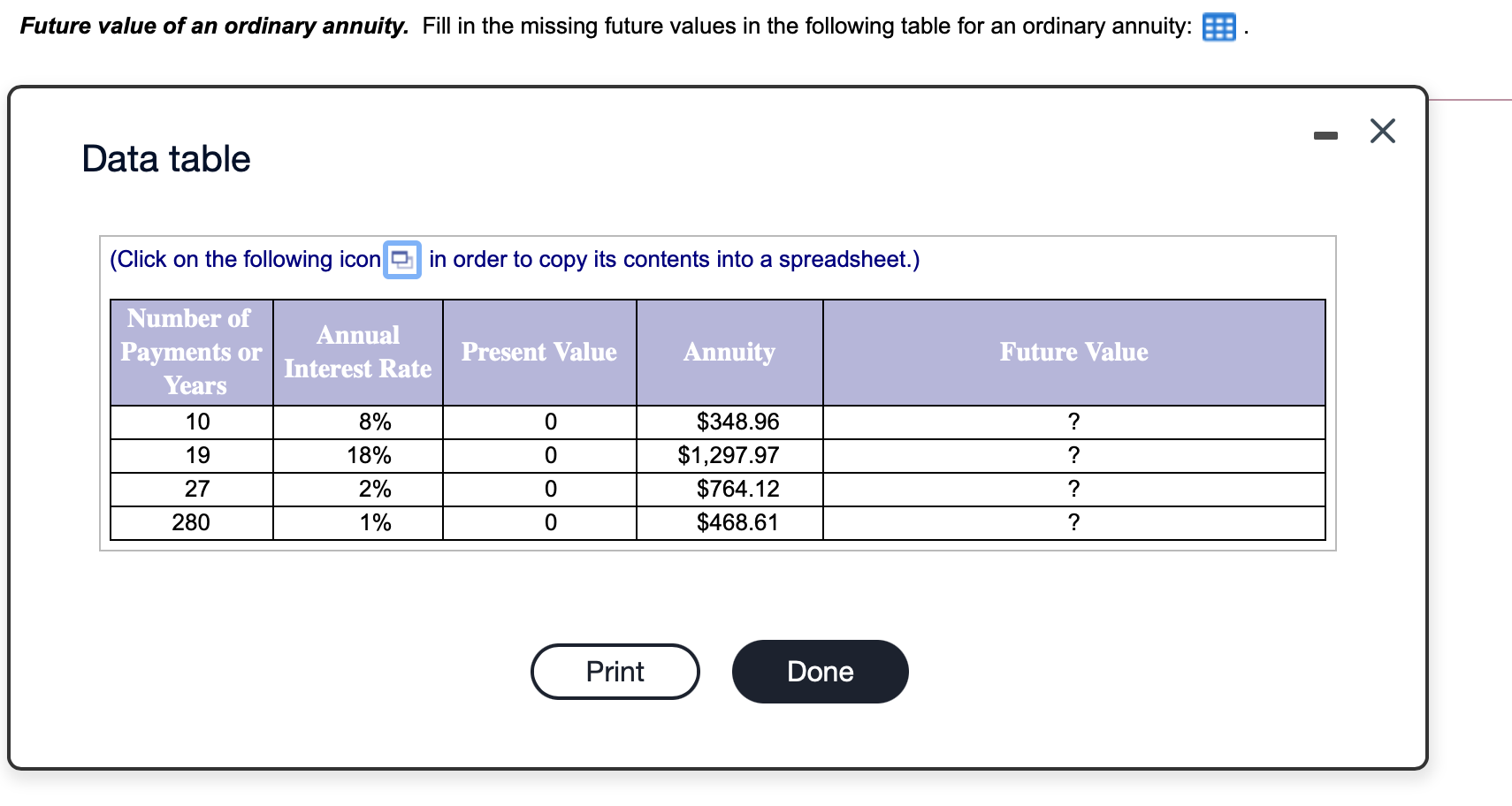The height and width of the screenshot is (806, 1512).
Task: Click the Number of Payments header
Action: pyautogui.click(x=191, y=353)
